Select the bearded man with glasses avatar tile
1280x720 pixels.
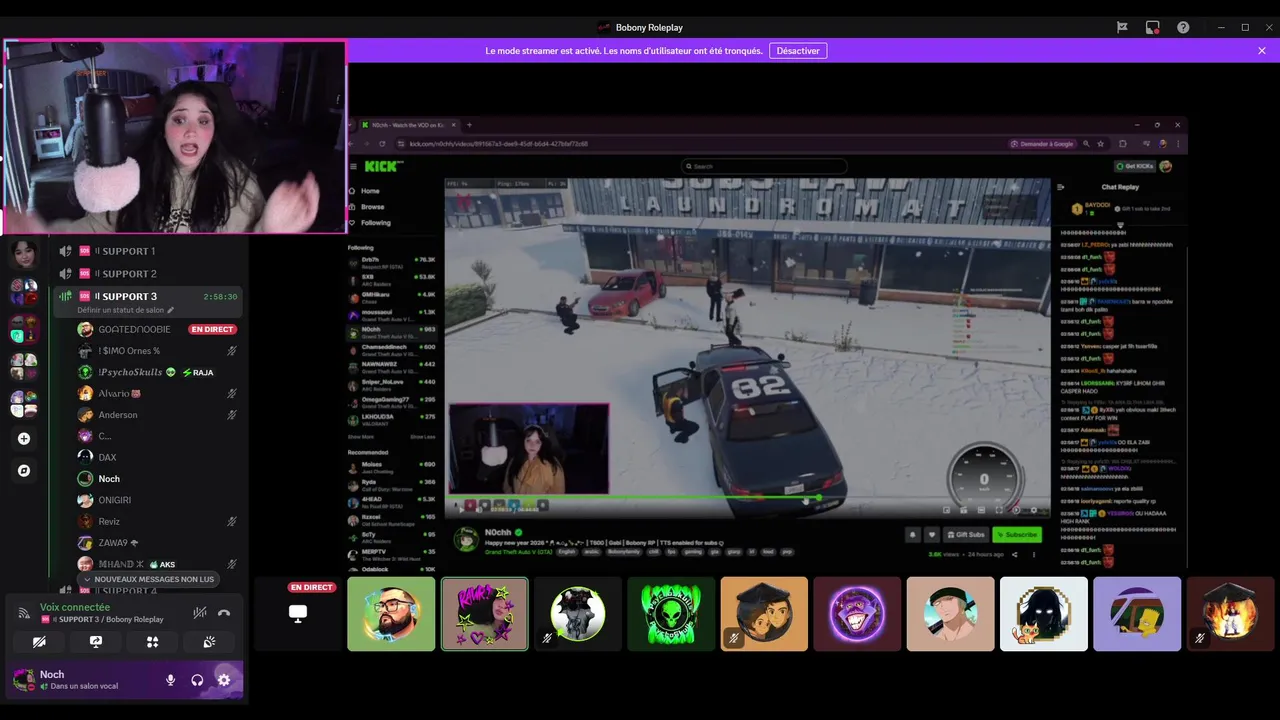click(391, 614)
